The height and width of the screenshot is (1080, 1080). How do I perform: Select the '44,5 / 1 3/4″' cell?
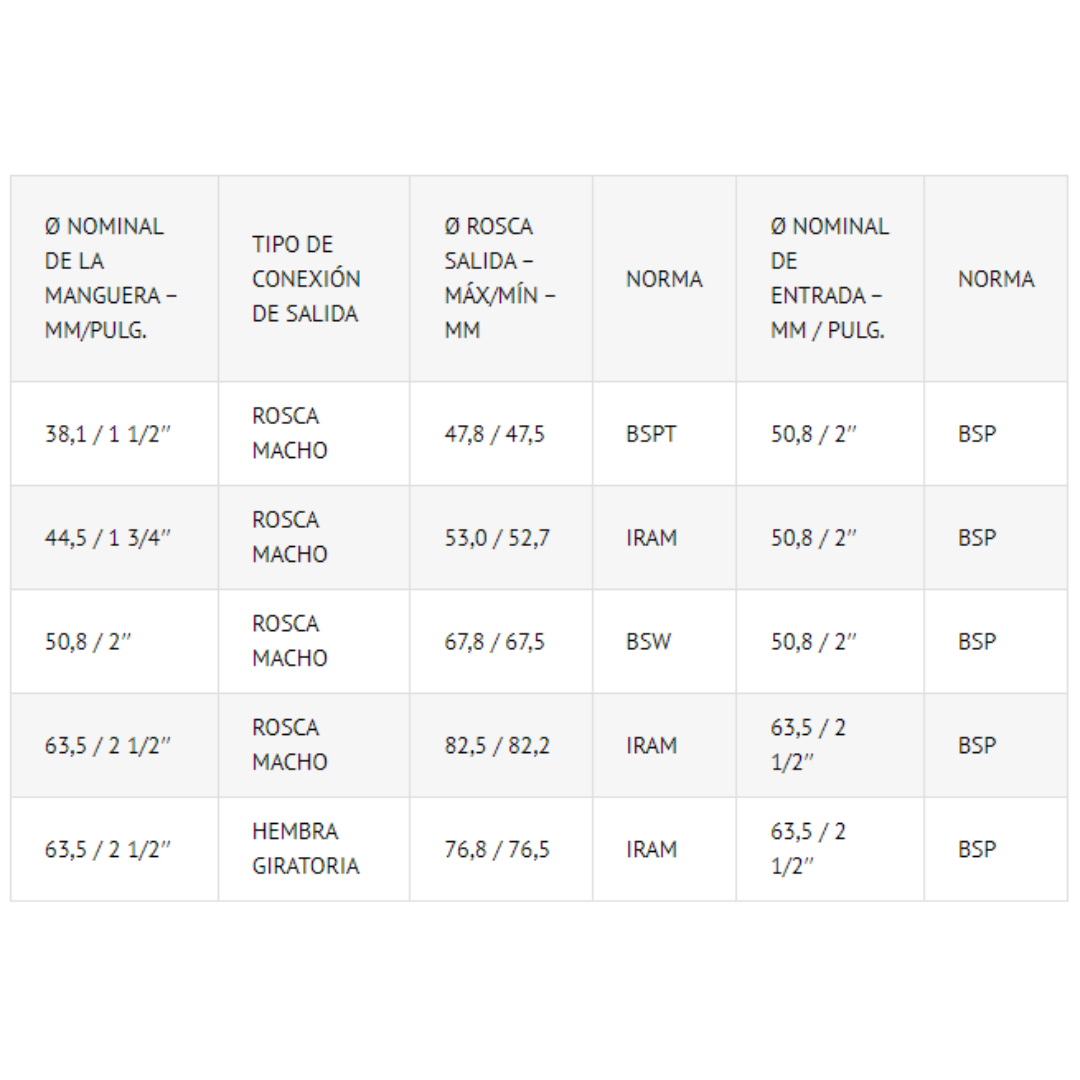pos(114,538)
